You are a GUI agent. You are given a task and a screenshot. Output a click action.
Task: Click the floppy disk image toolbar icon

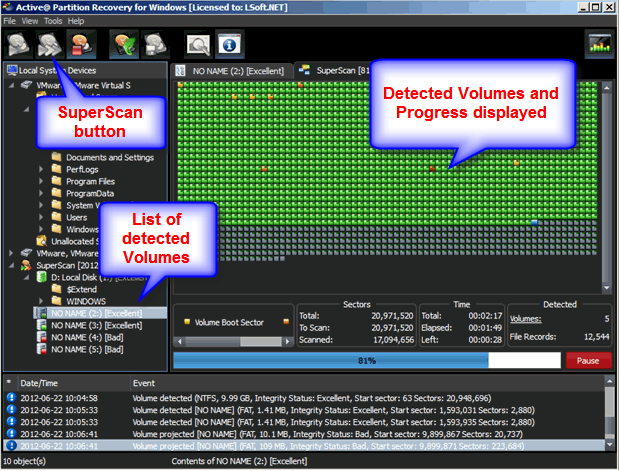155,44
